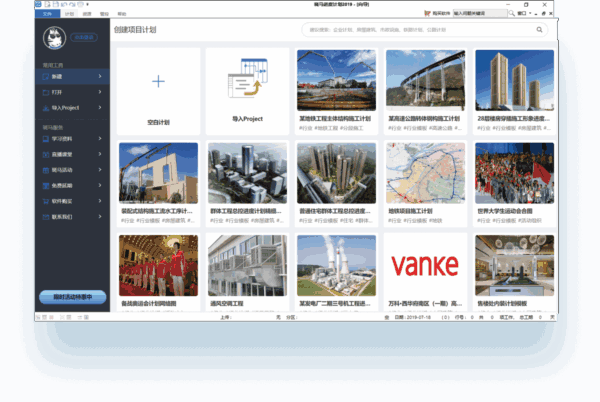
Task: Expand the 打开 sidebar chevron
Action: coord(101,91)
